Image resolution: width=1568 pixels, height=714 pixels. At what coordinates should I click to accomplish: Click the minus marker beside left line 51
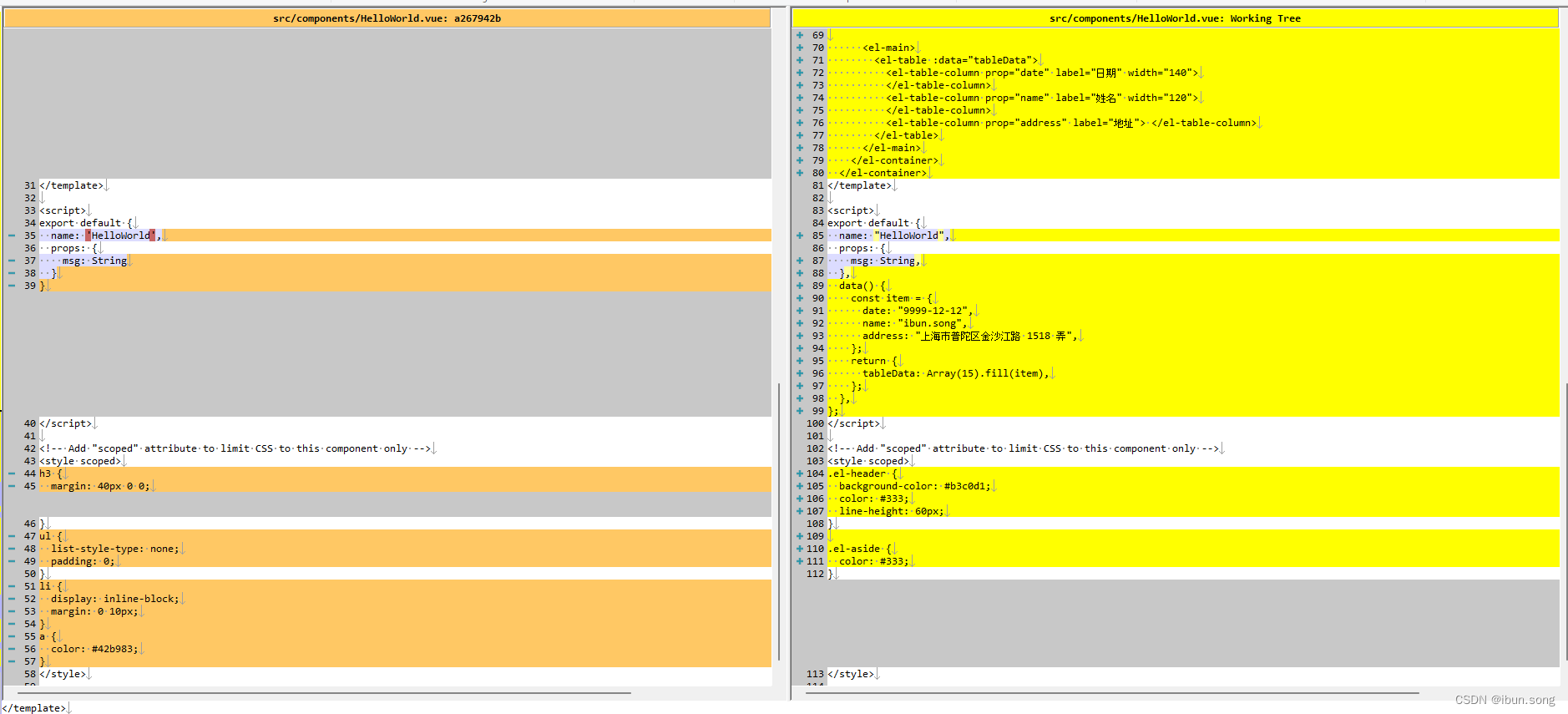pos(12,586)
